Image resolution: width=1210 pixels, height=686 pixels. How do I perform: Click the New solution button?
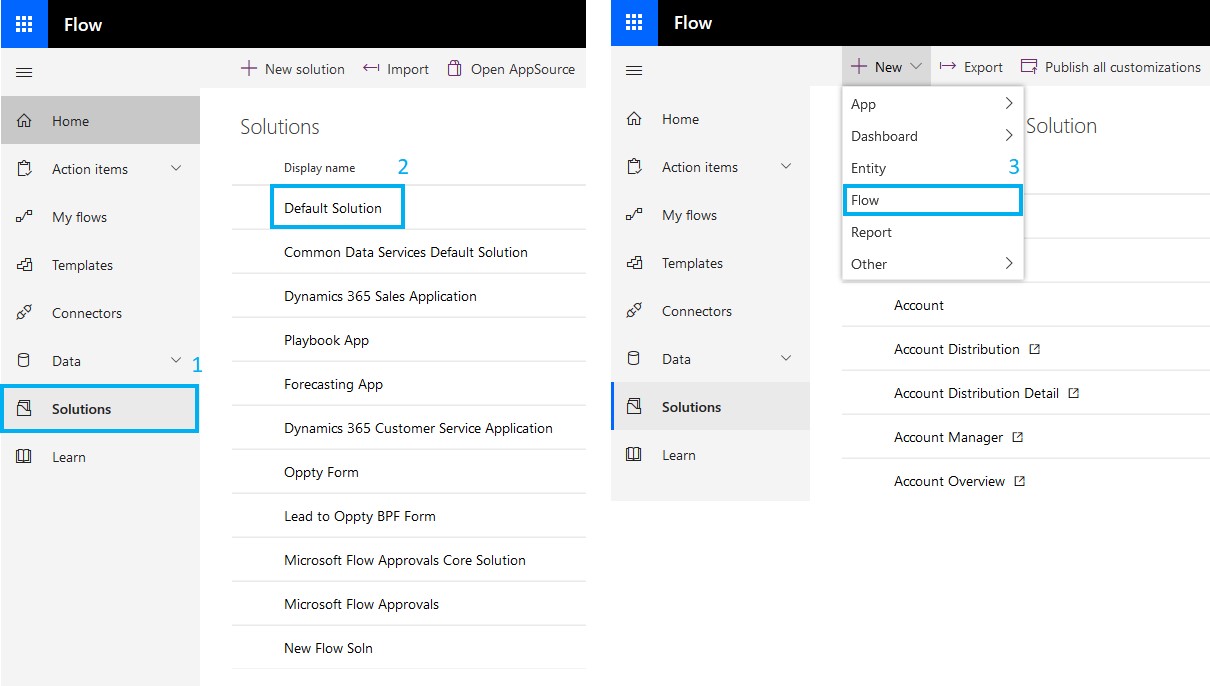click(x=293, y=69)
